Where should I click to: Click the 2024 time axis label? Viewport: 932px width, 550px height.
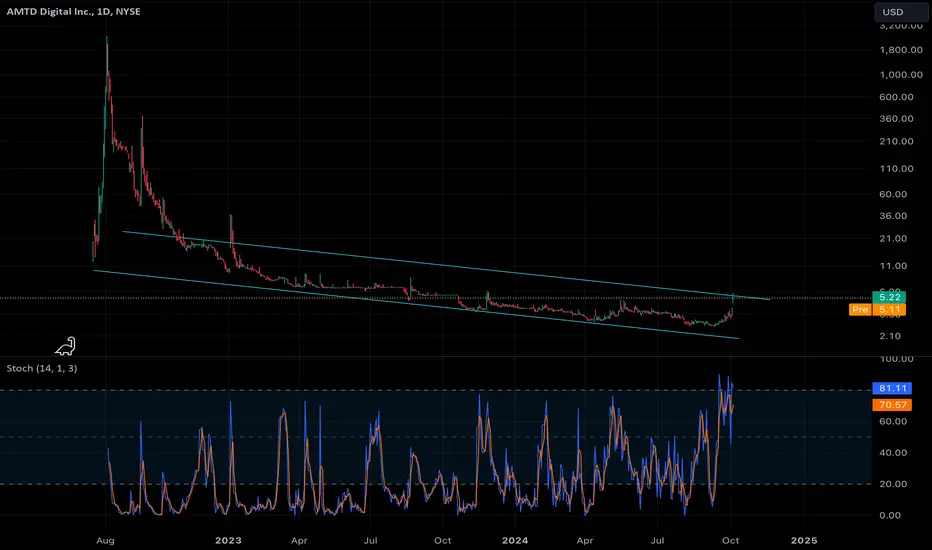[515, 540]
